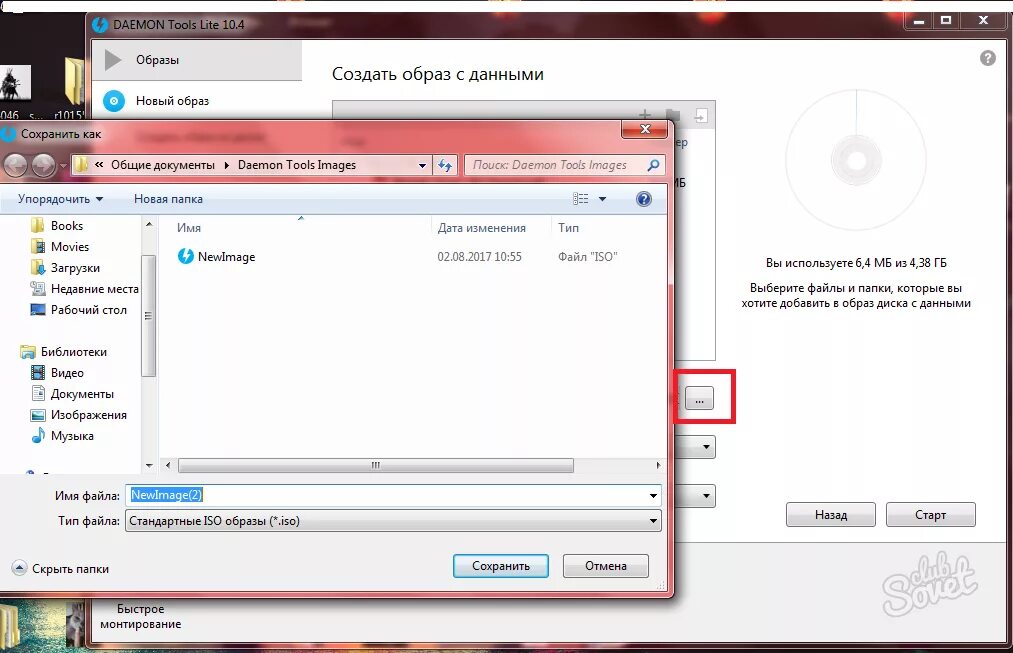Open the Видео library

tap(57, 373)
